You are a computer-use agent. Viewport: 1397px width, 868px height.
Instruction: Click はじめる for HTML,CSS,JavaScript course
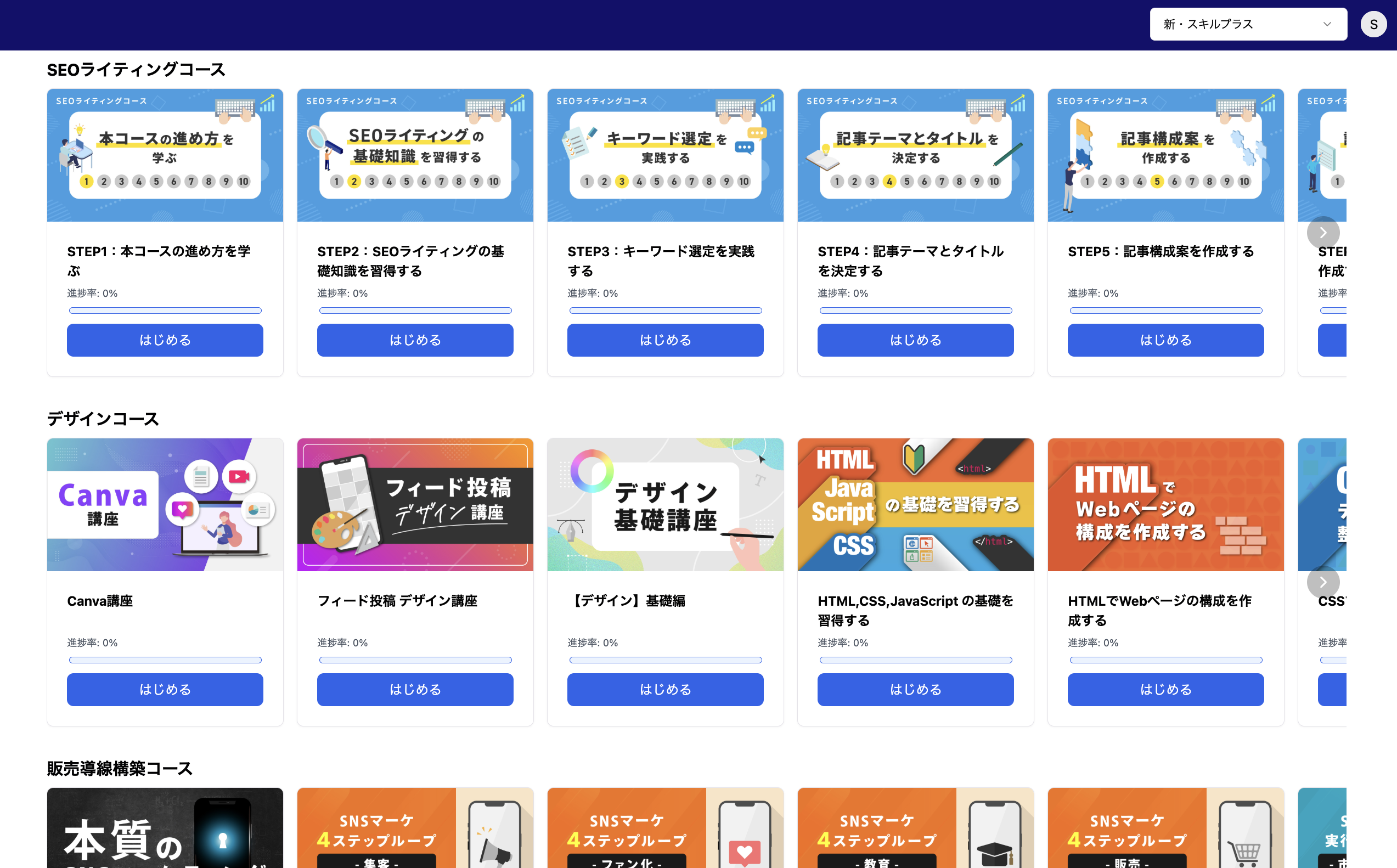click(915, 689)
